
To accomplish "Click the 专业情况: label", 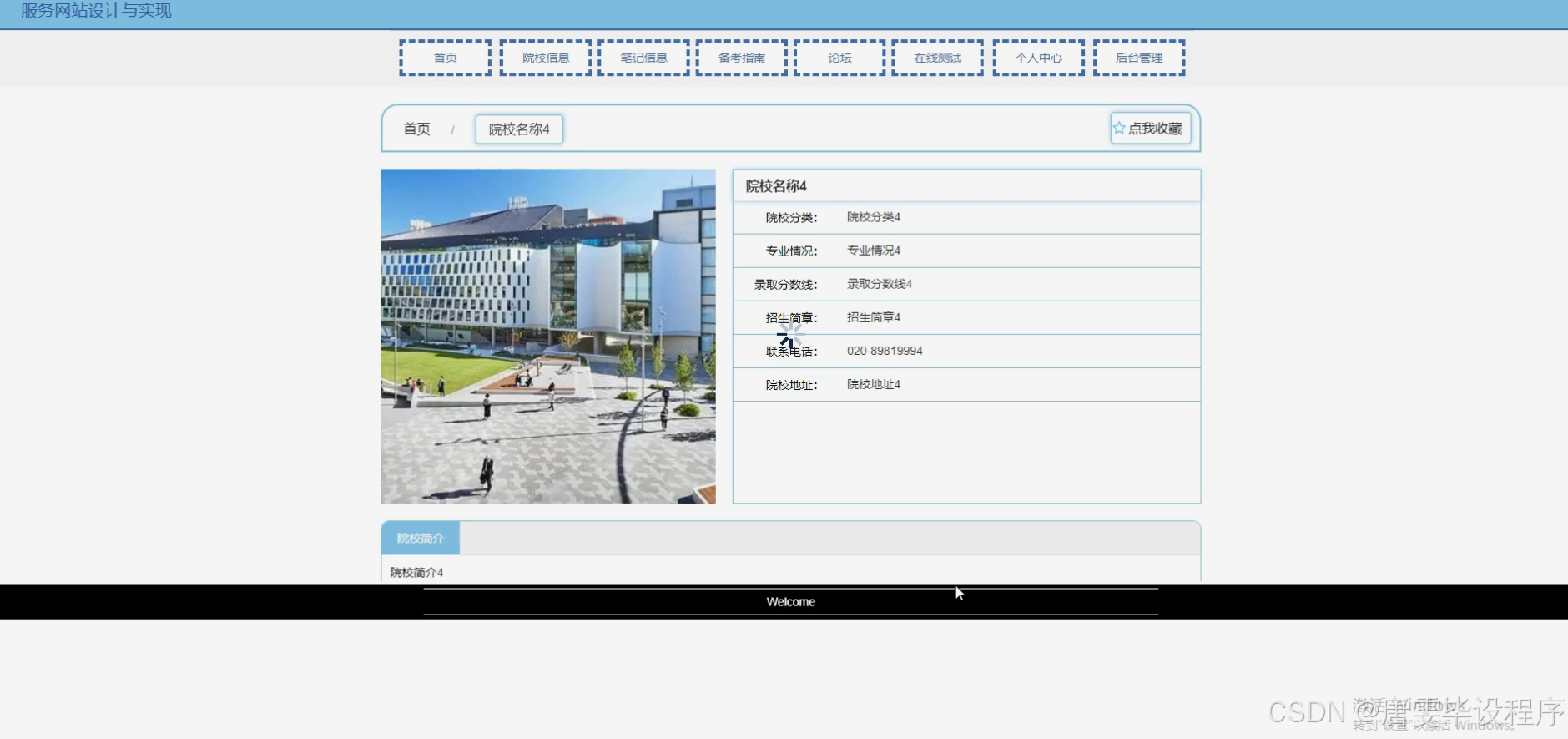I will point(792,251).
